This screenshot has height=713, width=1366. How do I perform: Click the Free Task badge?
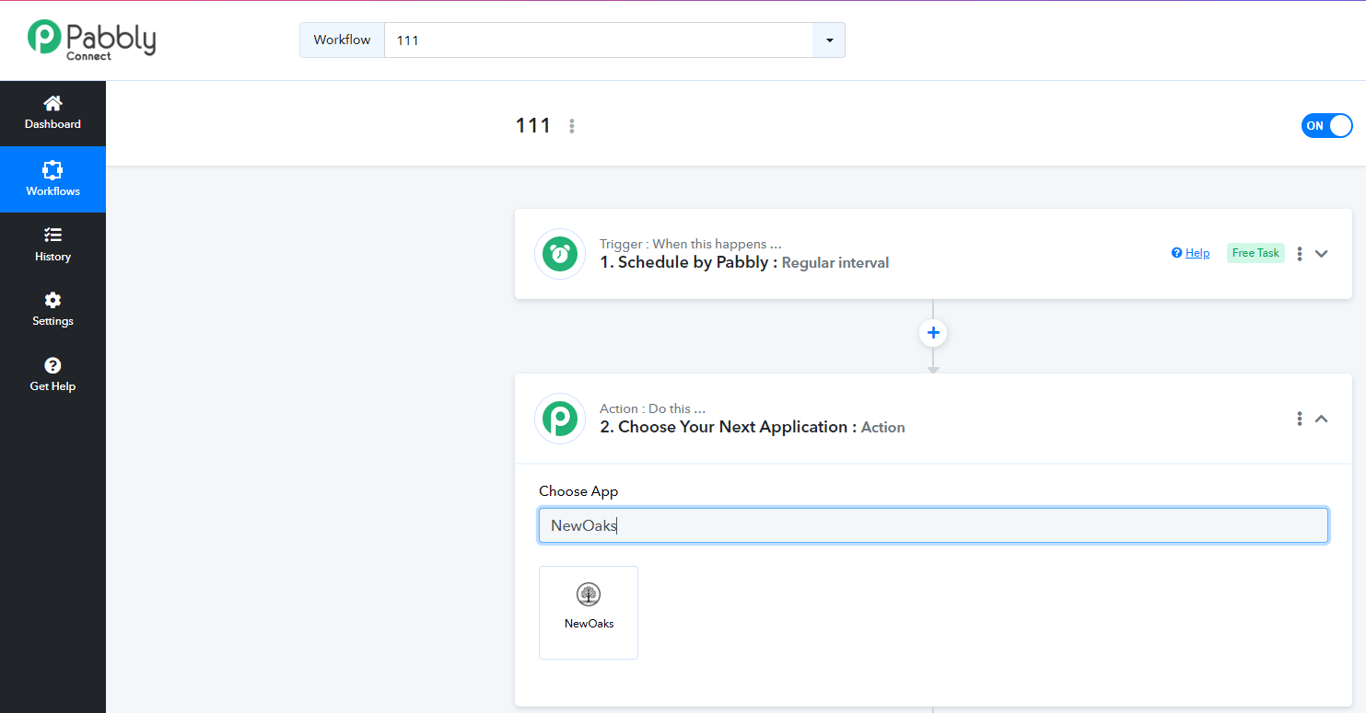1255,253
